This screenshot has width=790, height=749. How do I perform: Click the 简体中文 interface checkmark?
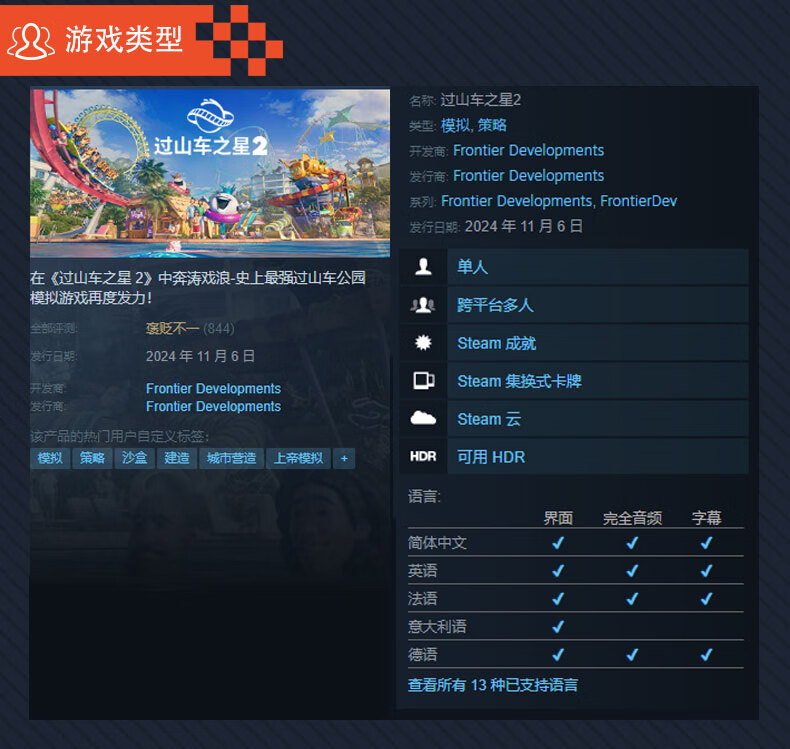pos(558,543)
